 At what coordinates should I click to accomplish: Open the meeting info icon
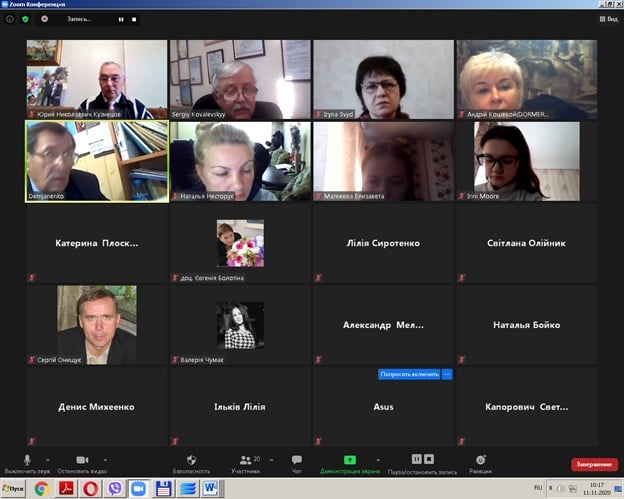tap(10, 19)
